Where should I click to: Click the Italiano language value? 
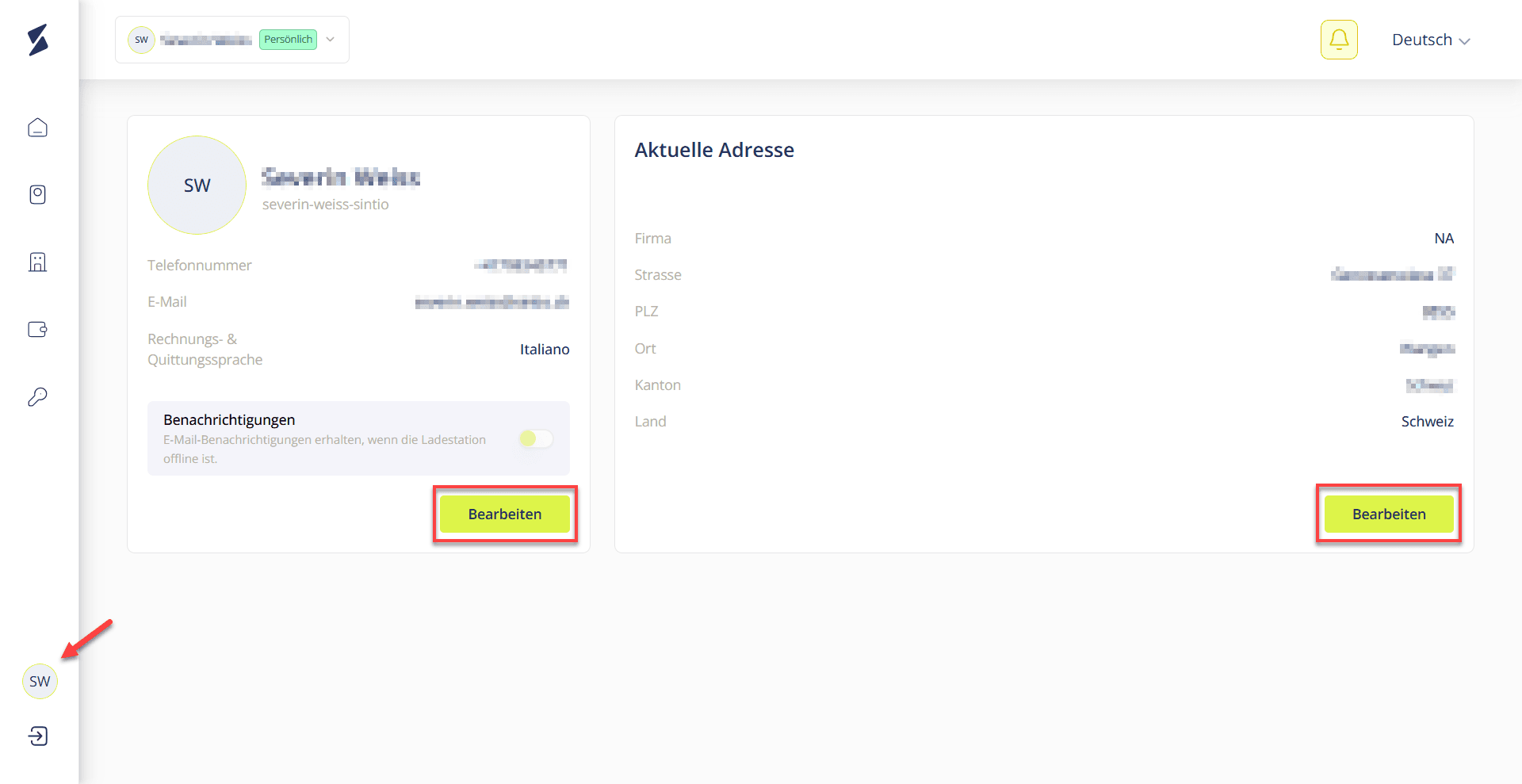[x=545, y=350]
